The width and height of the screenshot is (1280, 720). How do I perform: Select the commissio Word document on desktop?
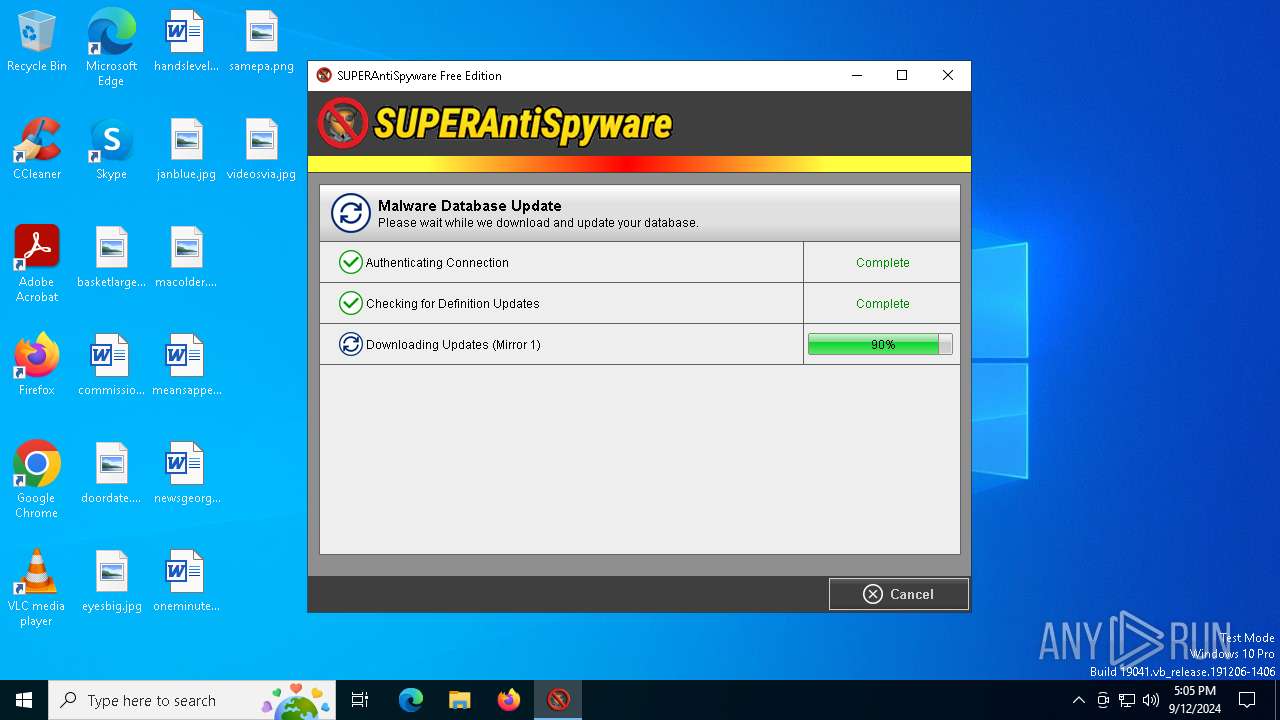pyautogui.click(x=111, y=366)
